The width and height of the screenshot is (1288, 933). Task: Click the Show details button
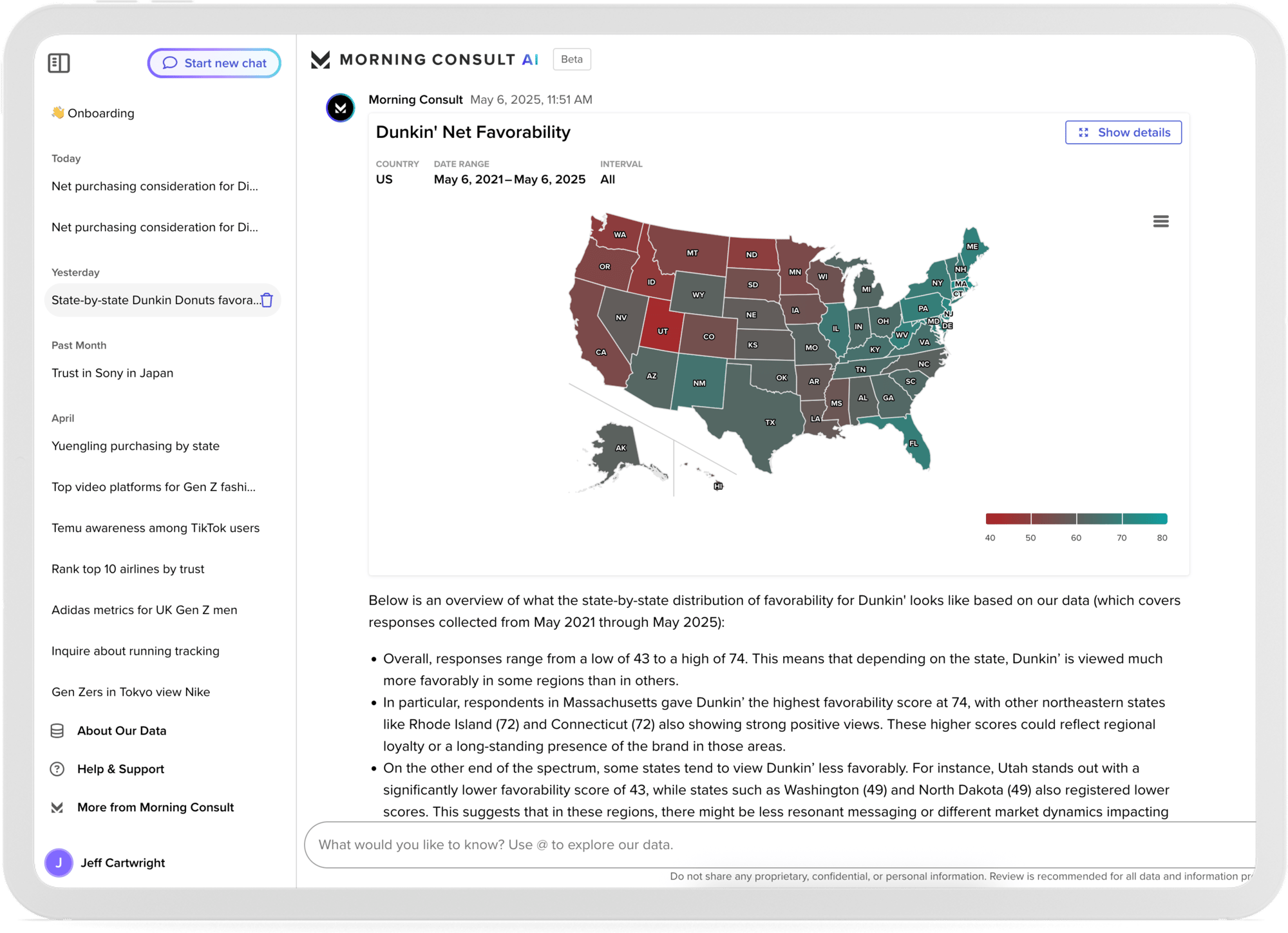(1123, 132)
